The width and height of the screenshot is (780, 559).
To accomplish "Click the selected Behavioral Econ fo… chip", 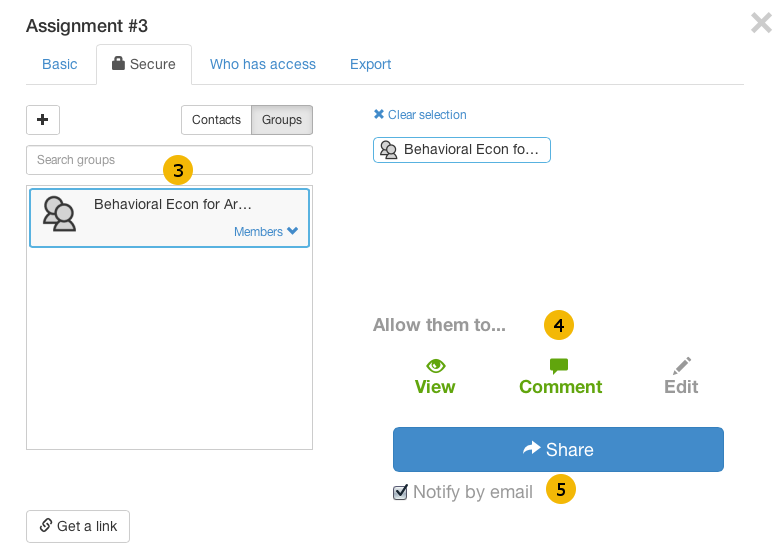I will point(462,150).
